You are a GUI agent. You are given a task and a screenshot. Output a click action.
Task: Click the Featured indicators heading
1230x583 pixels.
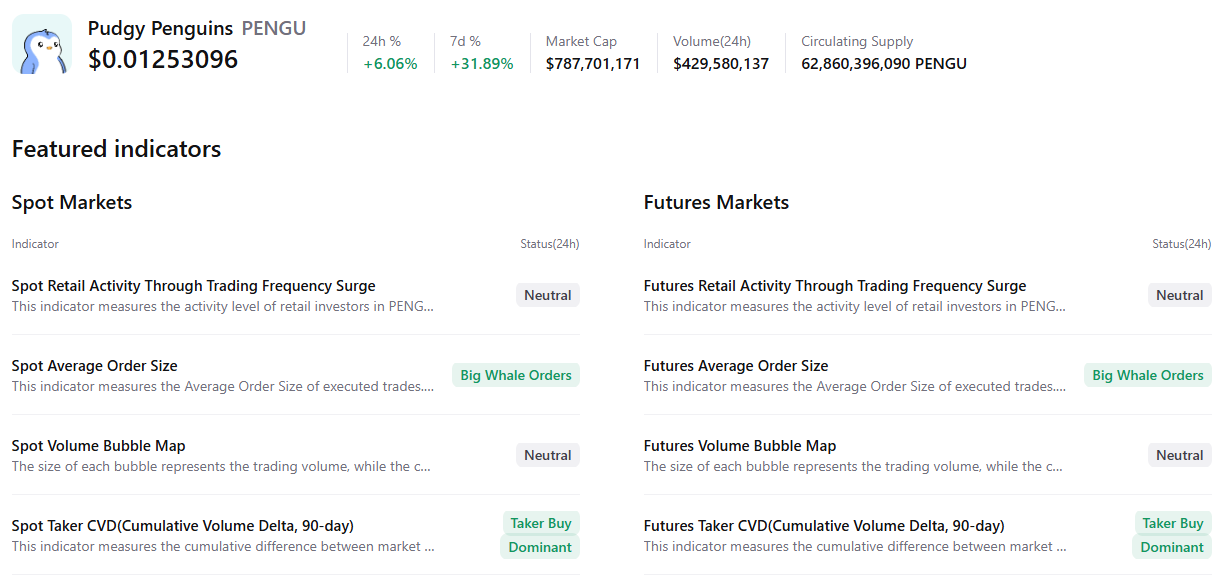tap(116, 148)
